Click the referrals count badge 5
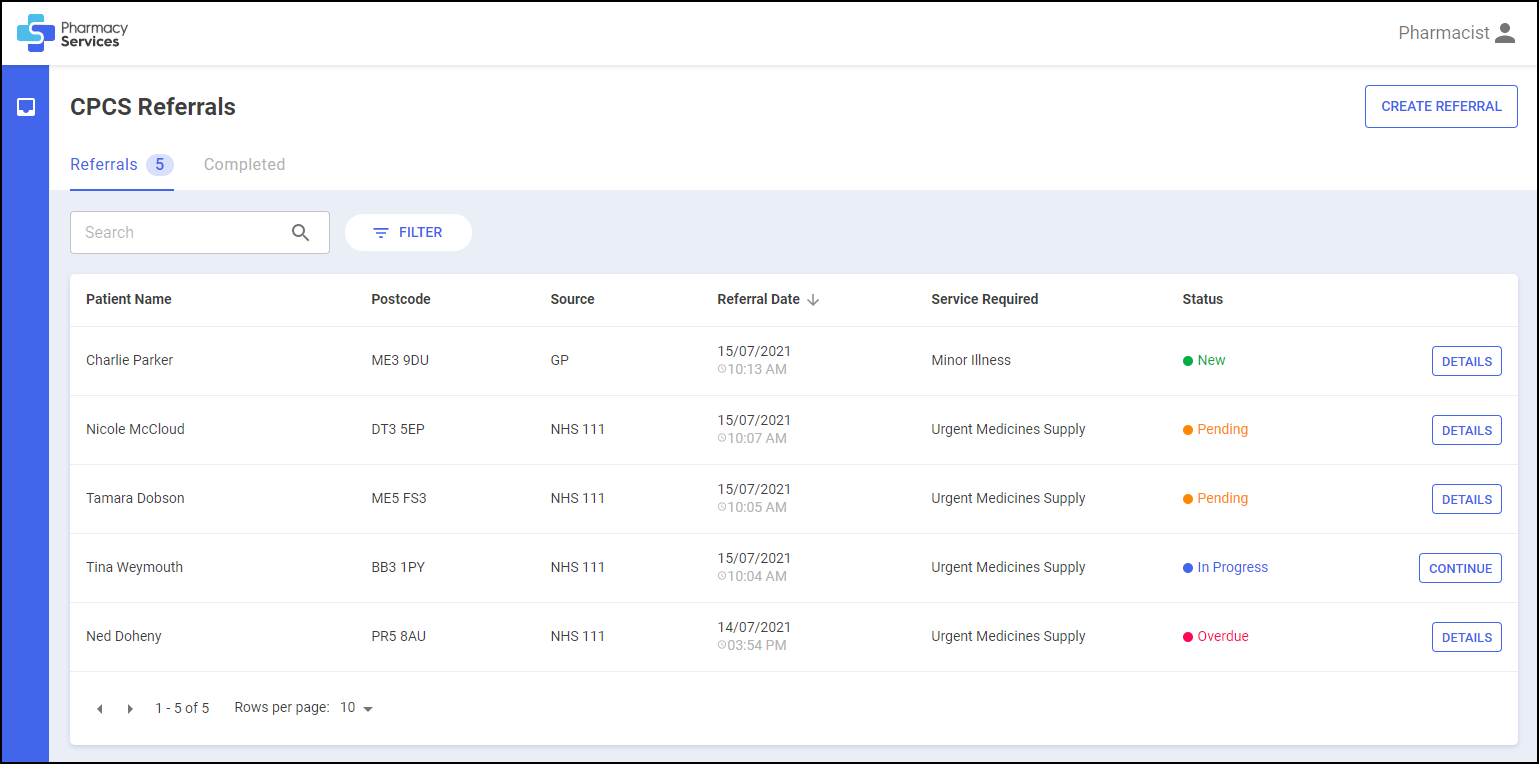 159,165
